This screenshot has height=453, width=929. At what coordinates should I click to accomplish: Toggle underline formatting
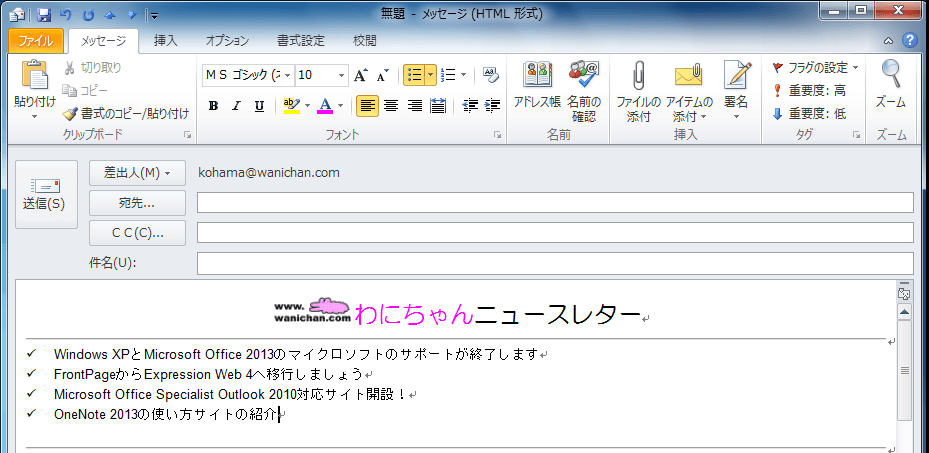click(x=259, y=106)
